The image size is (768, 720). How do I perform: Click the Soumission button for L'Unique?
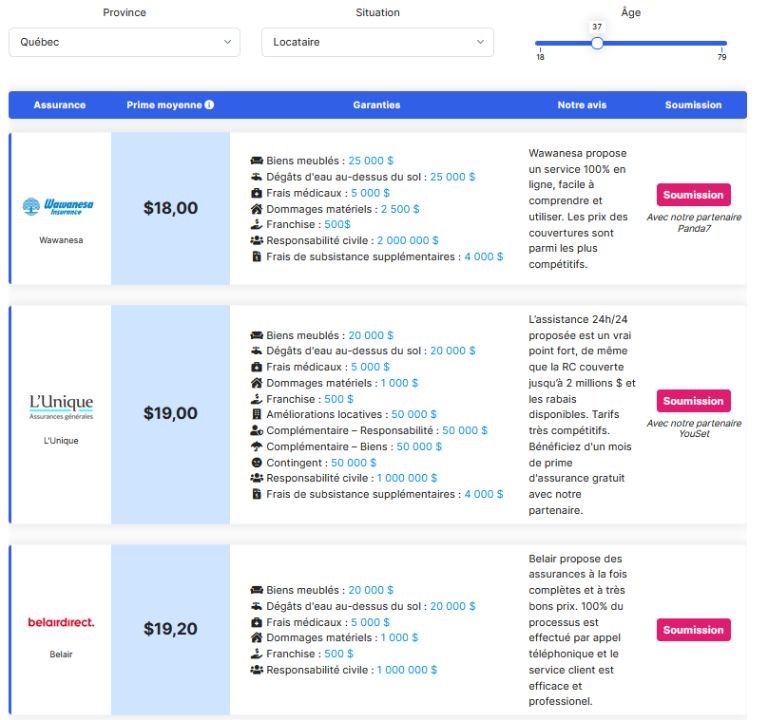coord(694,401)
